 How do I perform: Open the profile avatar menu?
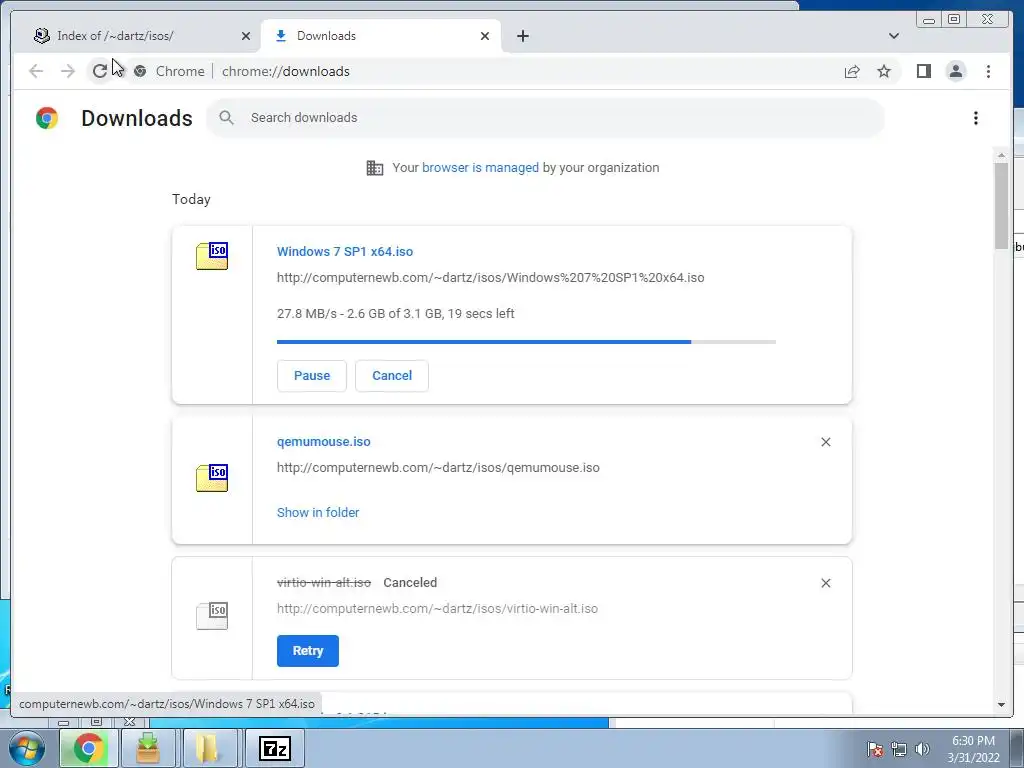click(955, 71)
